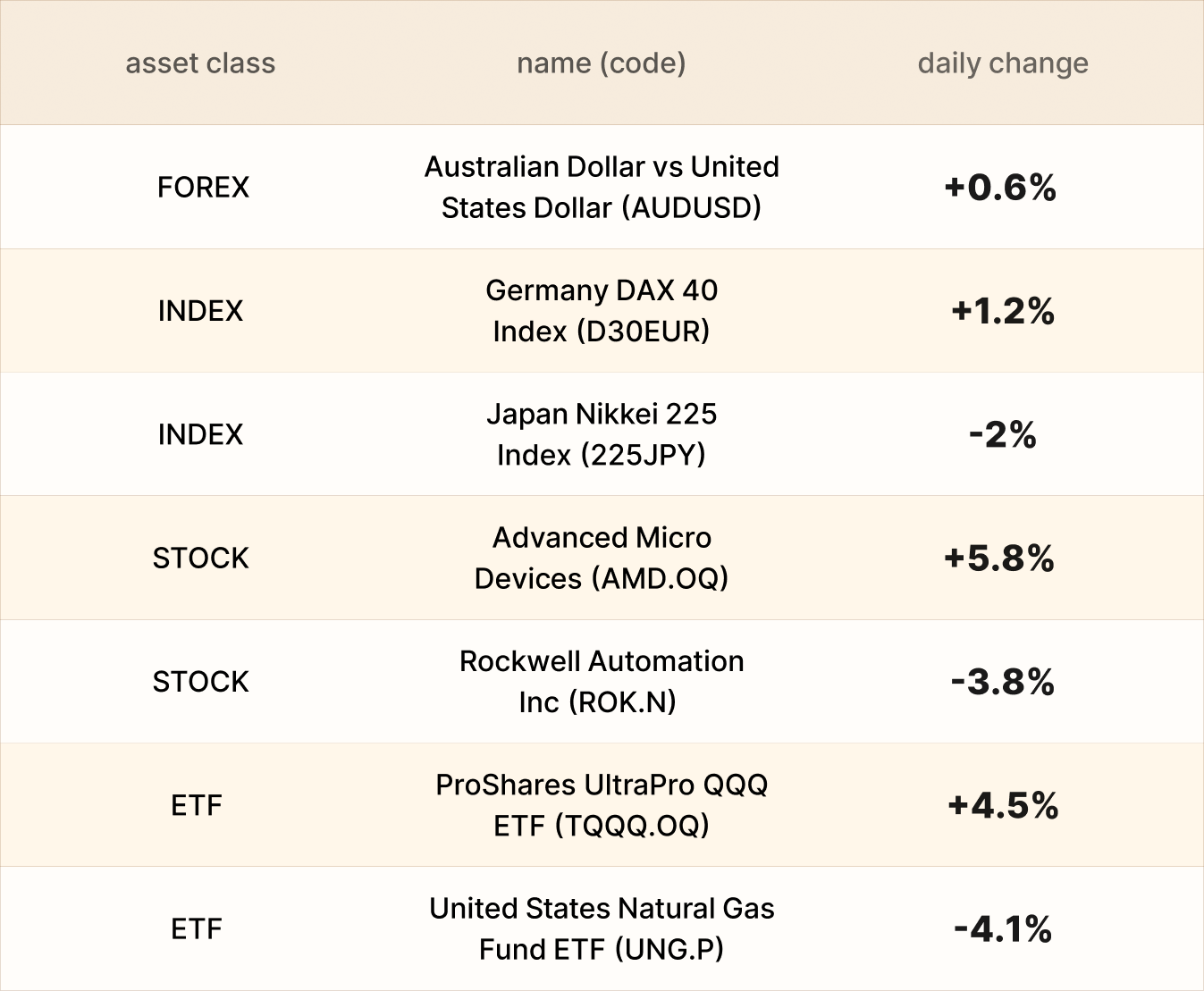Open the Advanced Micro Devices stock entry
Image resolution: width=1204 pixels, height=991 pixels.
[x=601, y=558]
